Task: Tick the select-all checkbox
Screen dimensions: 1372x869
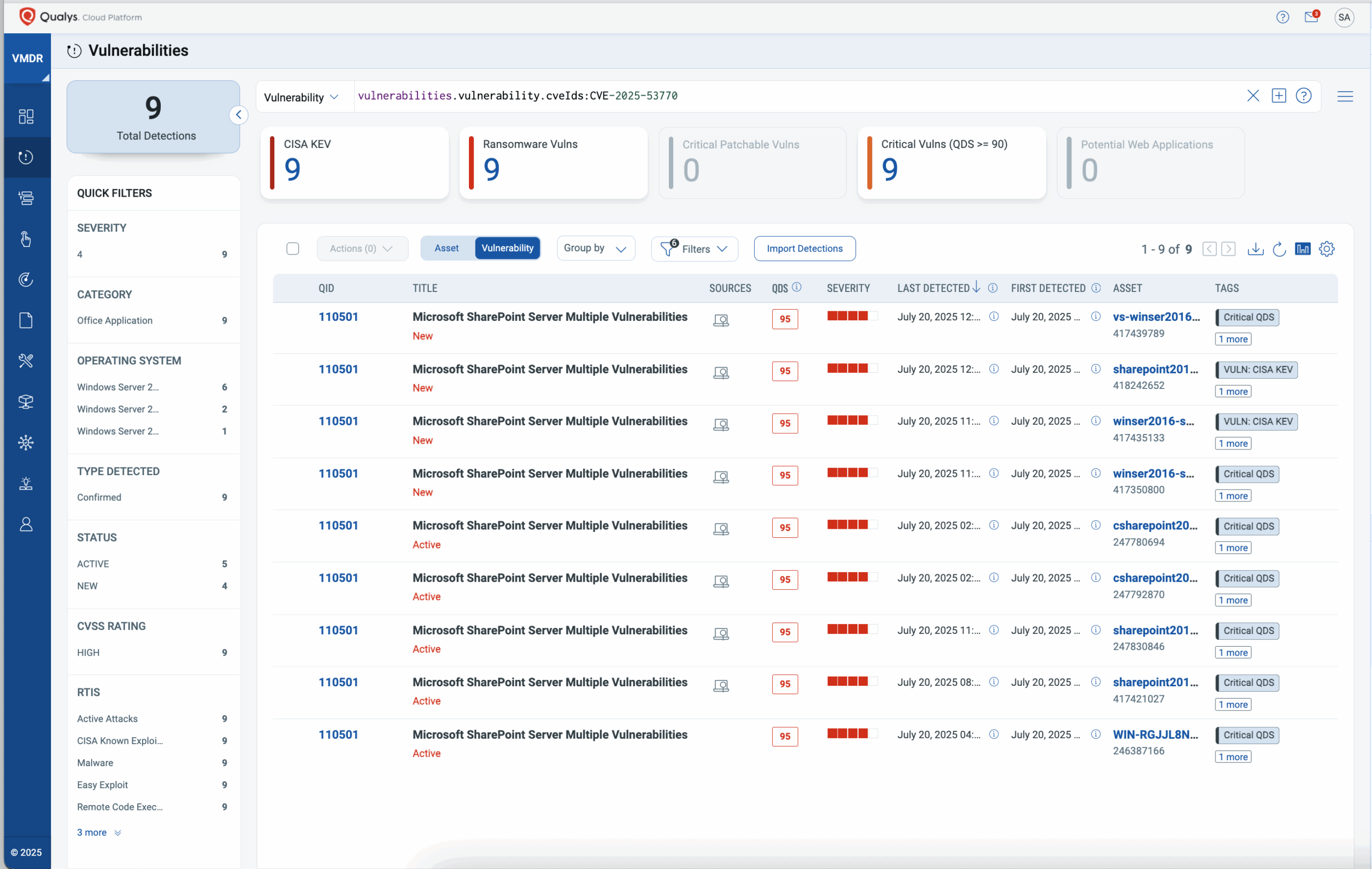Action: tap(292, 248)
